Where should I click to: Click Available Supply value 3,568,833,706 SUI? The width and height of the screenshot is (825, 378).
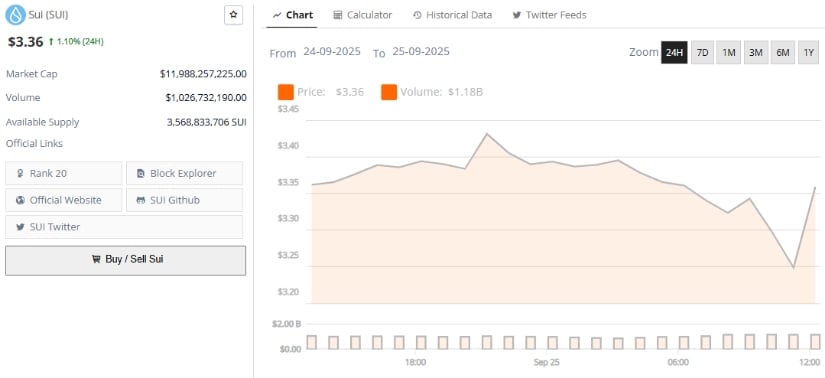(207, 122)
